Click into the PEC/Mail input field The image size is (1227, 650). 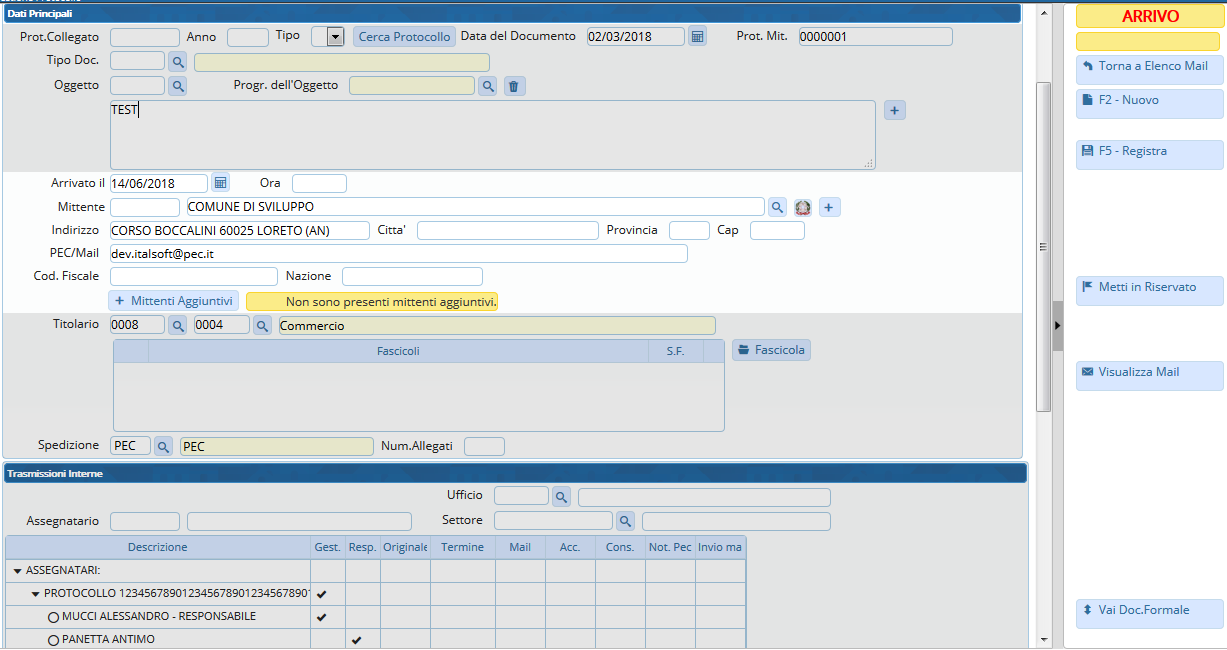tap(398, 254)
